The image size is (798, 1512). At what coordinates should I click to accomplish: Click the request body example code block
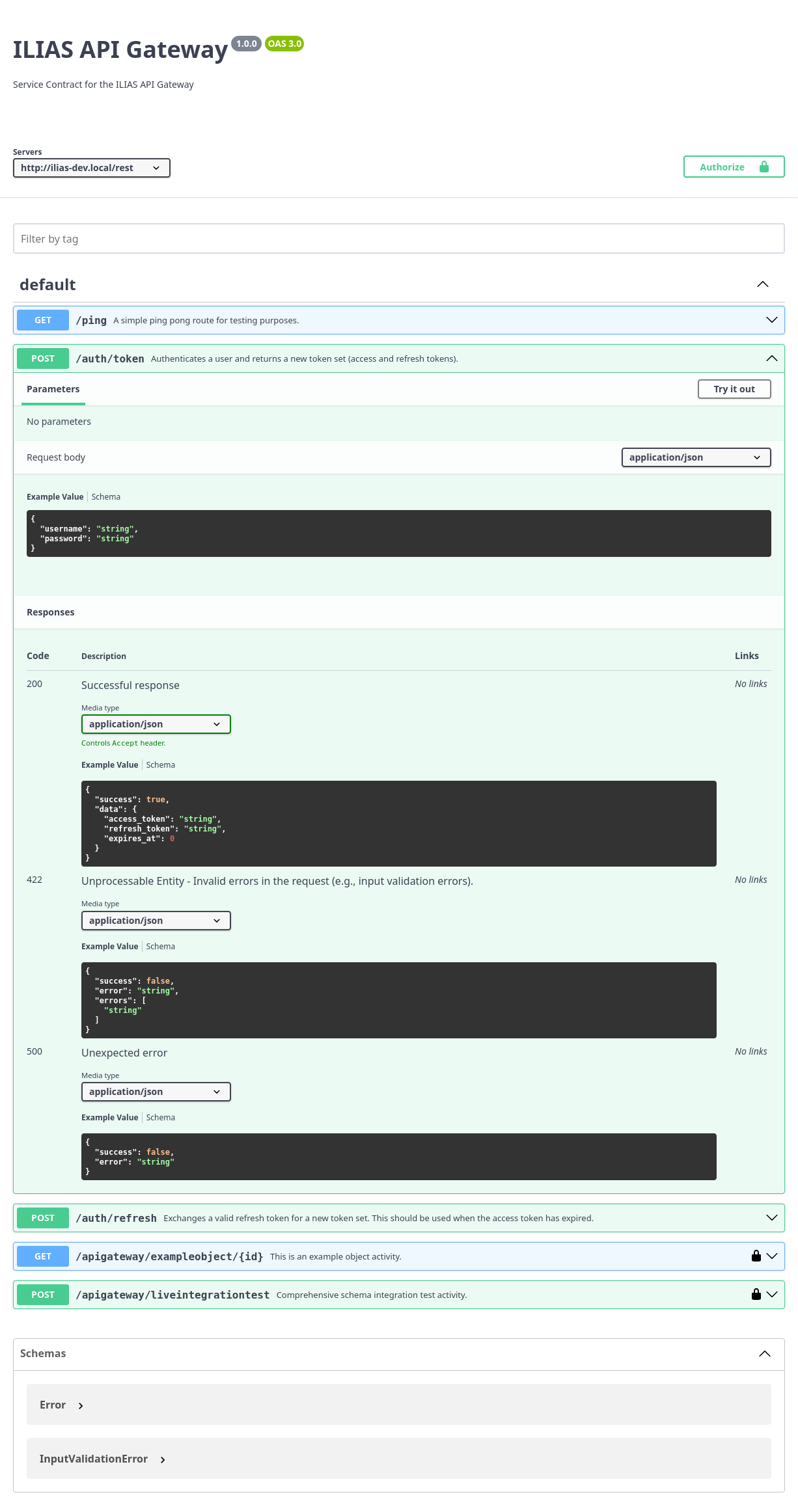coord(399,533)
